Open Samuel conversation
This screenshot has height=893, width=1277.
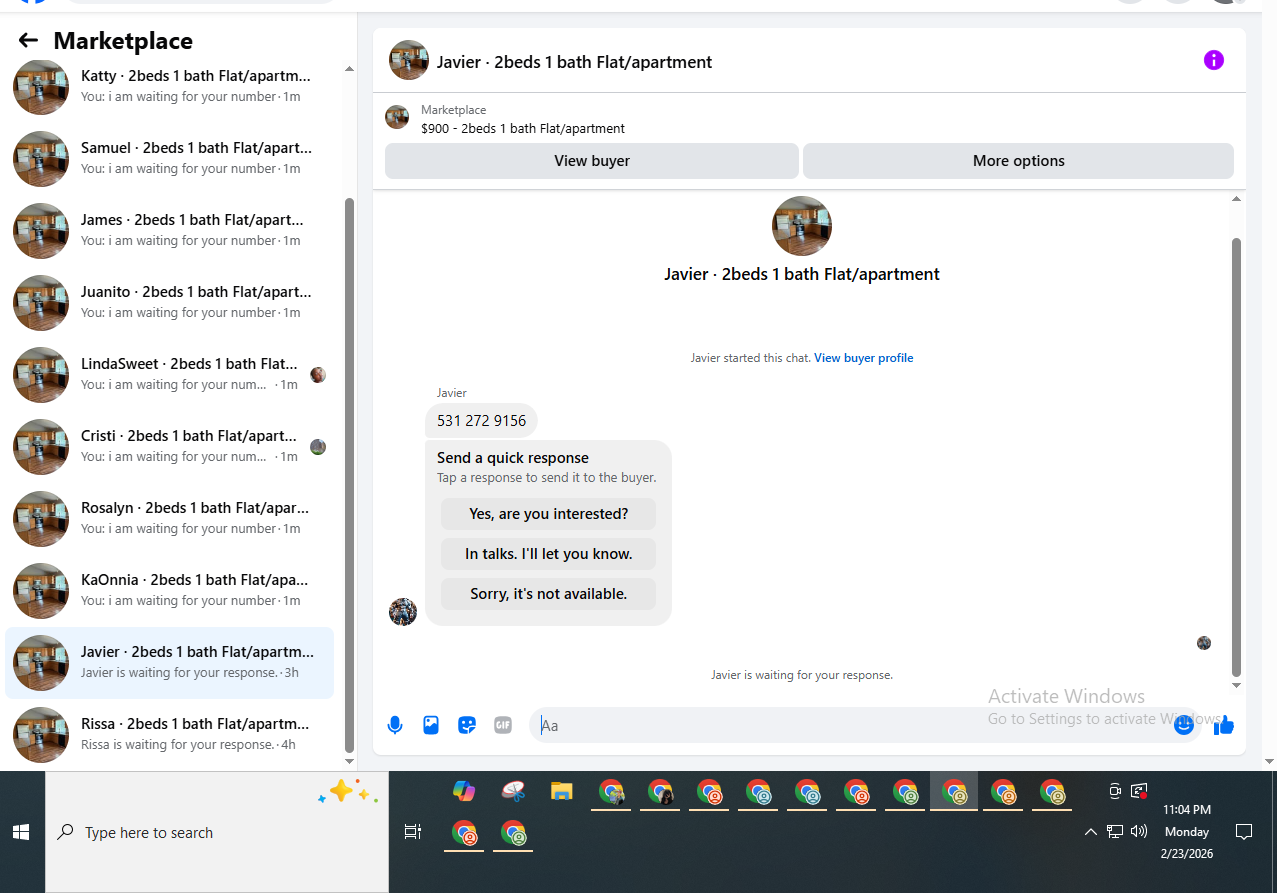170,158
